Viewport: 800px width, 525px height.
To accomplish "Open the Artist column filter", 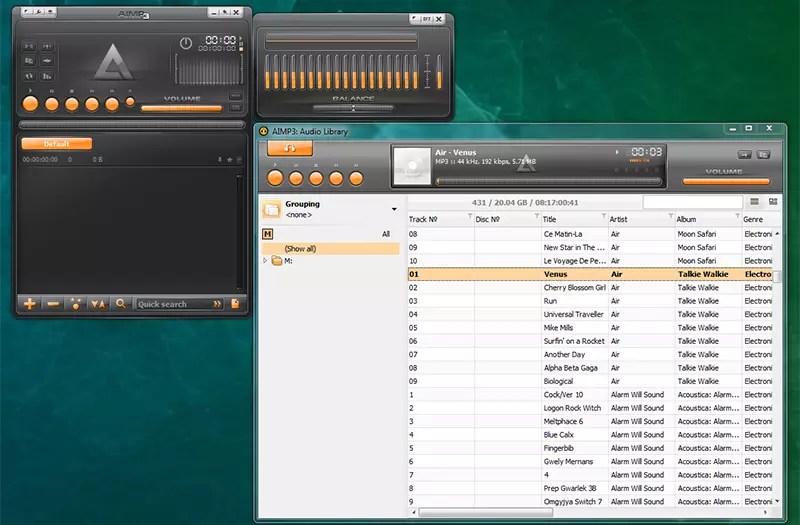I will pos(670,216).
